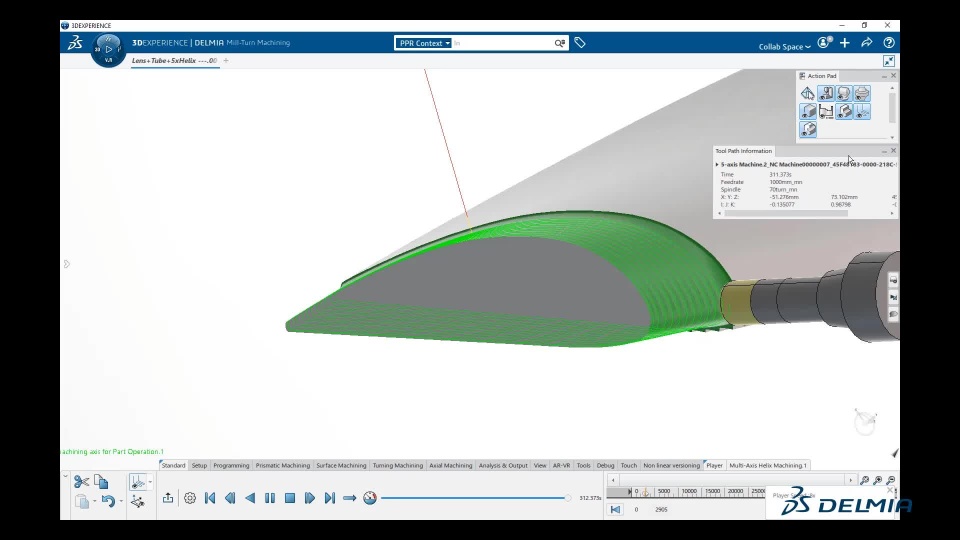The height and width of the screenshot is (540, 960).
Task: Click the export upload icon in player
Action: pos(168,498)
